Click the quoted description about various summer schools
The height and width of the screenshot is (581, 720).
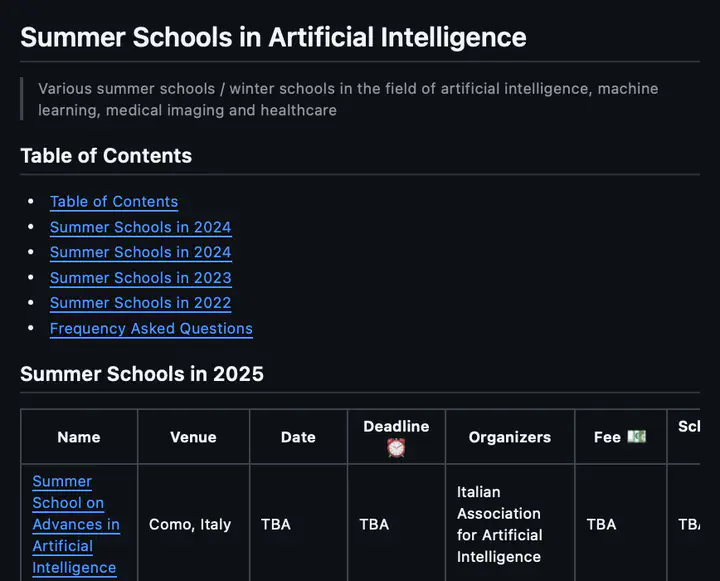(x=348, y=99)
